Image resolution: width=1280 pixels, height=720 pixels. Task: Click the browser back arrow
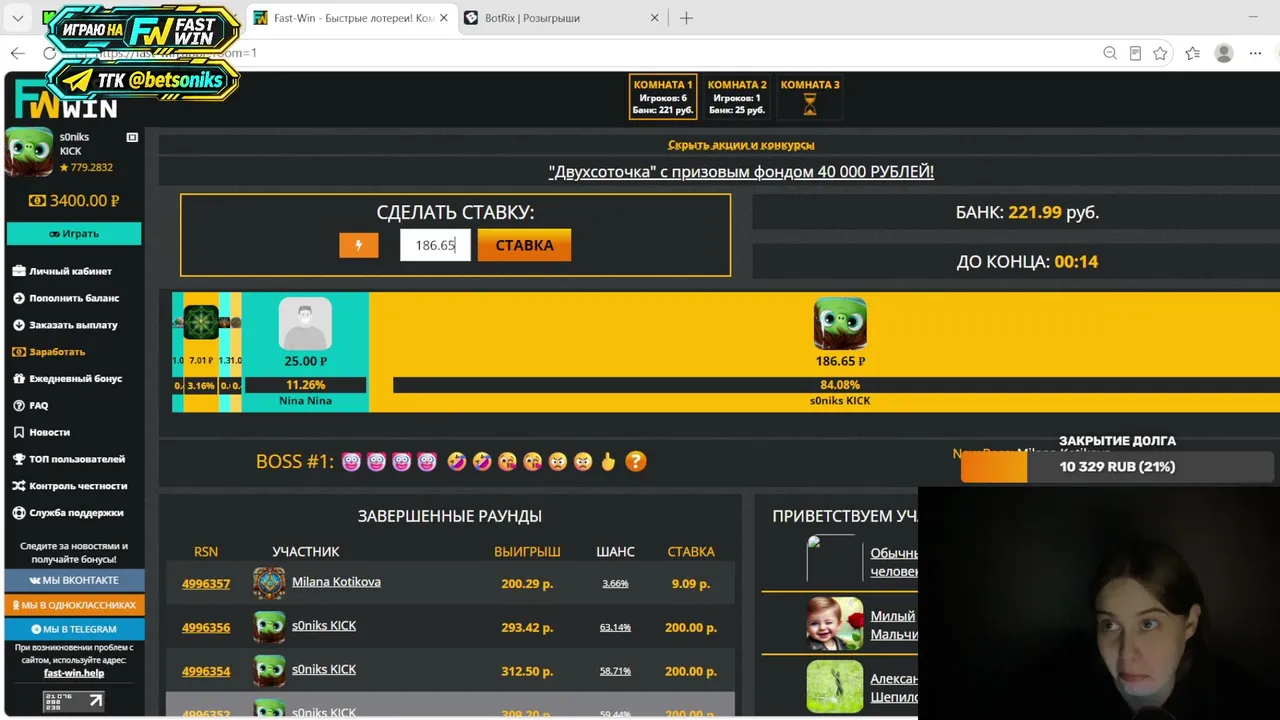18,53
